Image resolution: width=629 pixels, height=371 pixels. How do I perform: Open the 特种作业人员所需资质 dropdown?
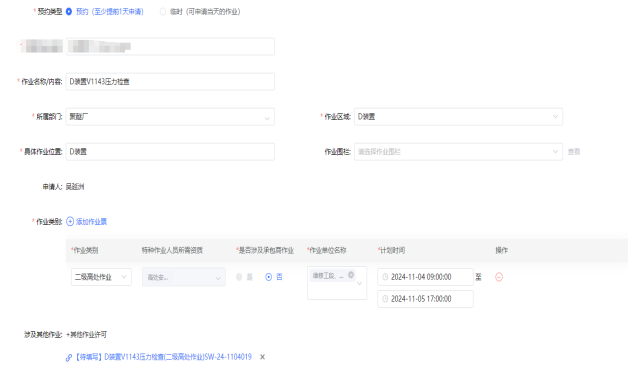[184, 277]
